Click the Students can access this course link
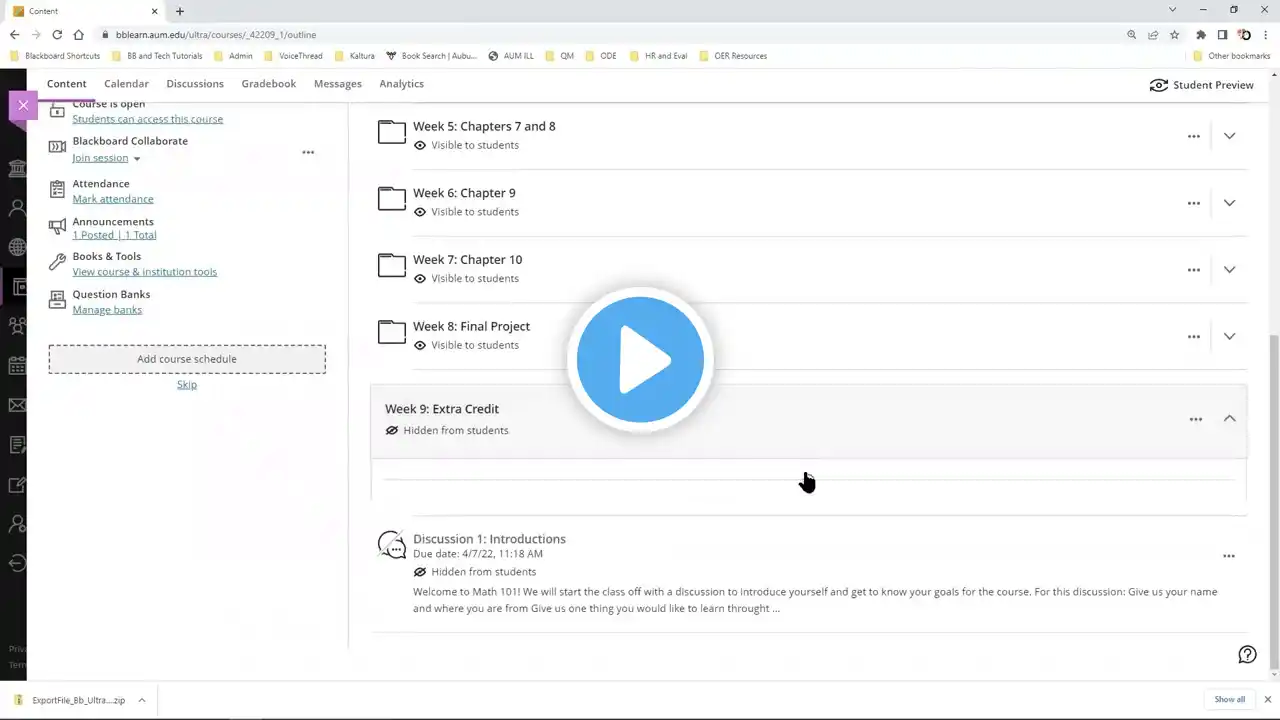 pos(148,119)
